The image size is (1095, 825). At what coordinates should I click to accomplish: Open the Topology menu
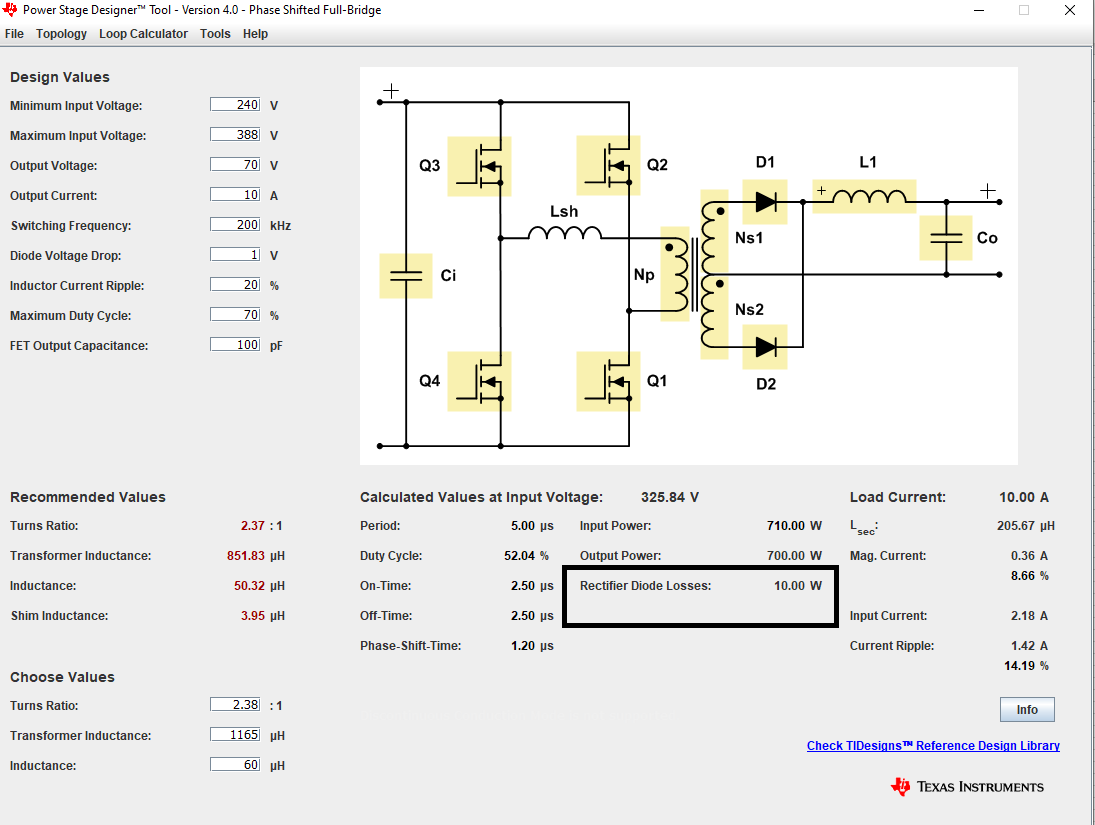[61, 34]
